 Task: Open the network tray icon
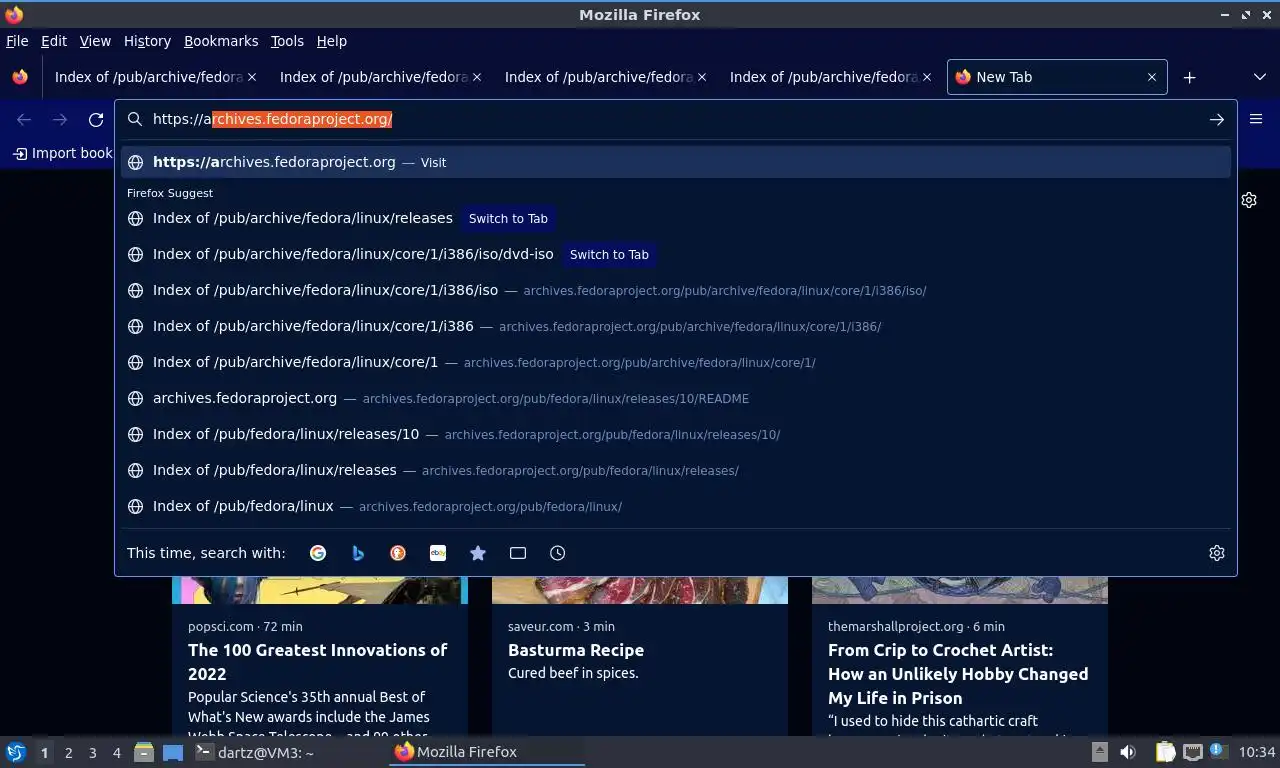coord(1192,752)
